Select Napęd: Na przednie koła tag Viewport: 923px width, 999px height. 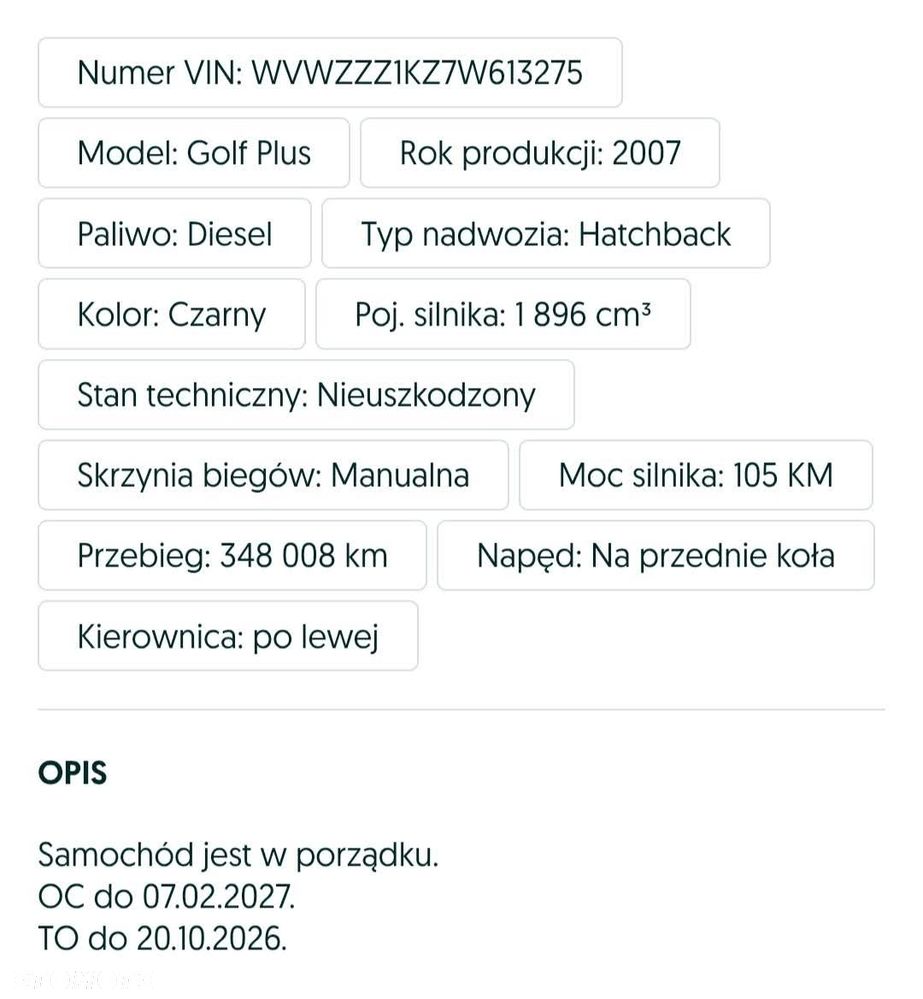(655, 556)
